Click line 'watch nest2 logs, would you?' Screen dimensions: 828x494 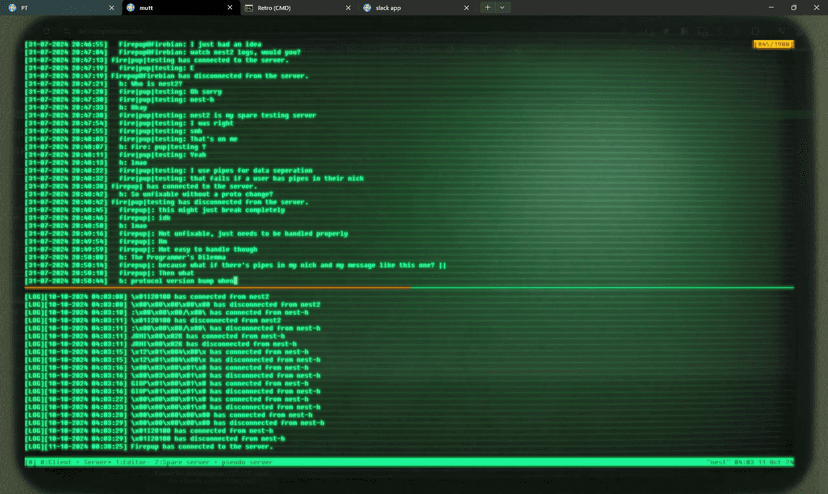tap(245, 52)
